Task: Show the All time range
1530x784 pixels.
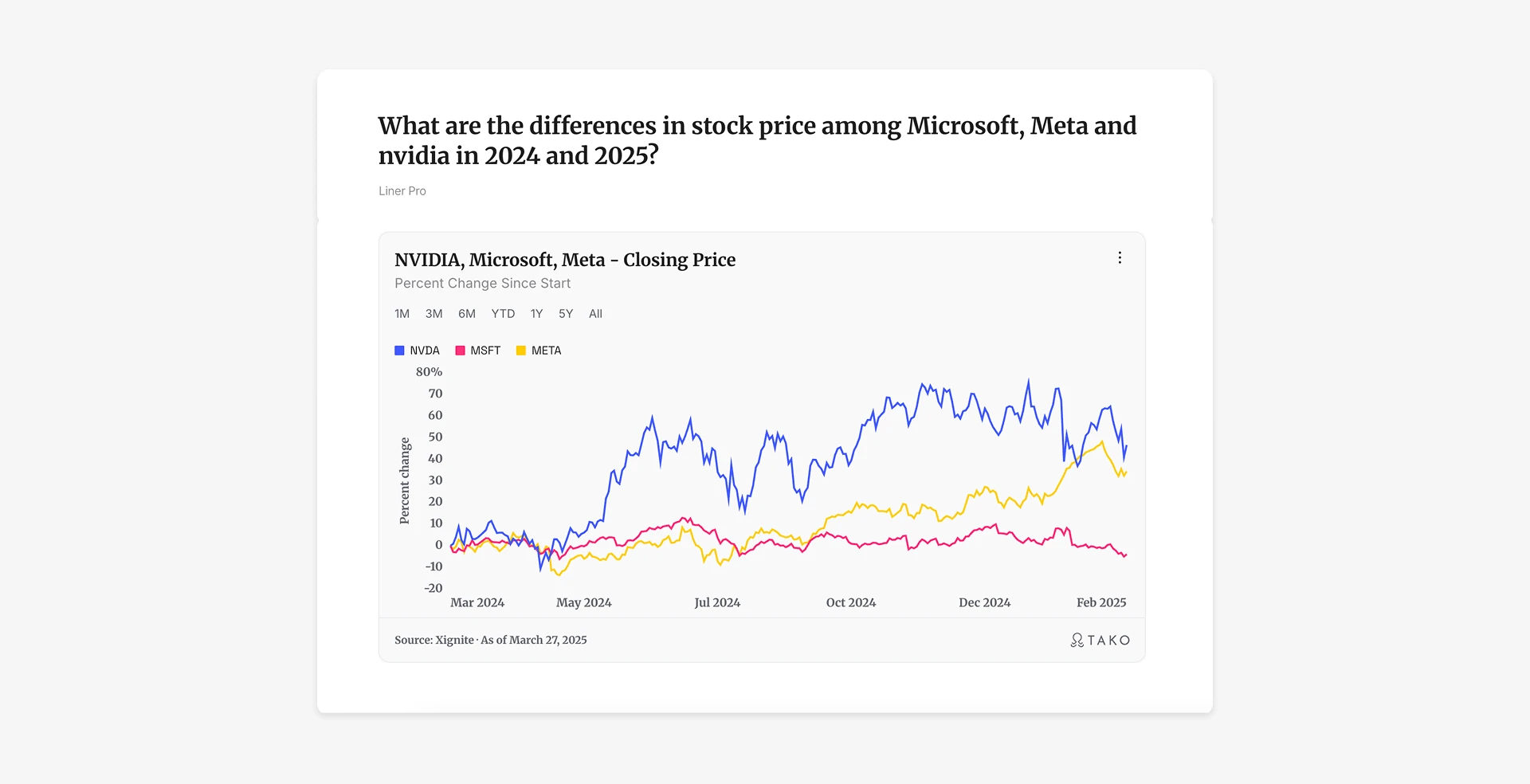Action: (x=595, y=314)
